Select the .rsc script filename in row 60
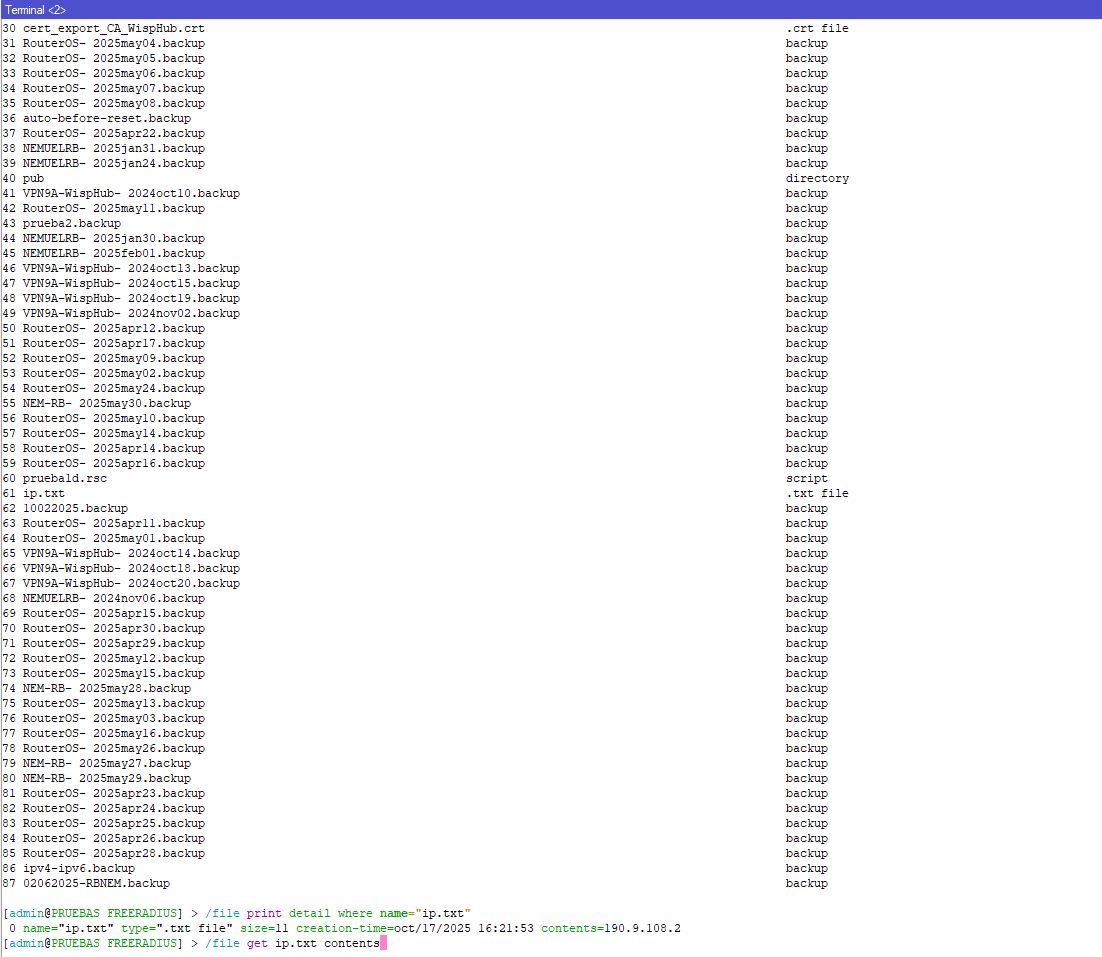Image resolution: width=1102 pixels, height=957 pixels. 64,478
